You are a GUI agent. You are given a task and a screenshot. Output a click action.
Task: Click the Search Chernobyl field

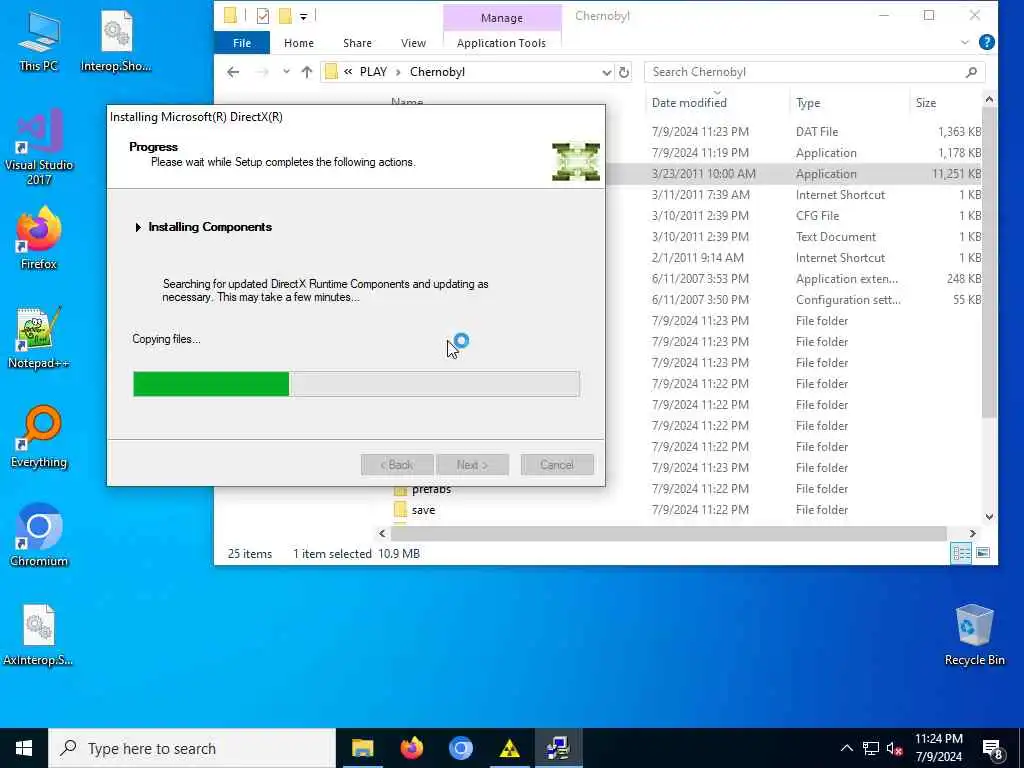tap(814, 72)
